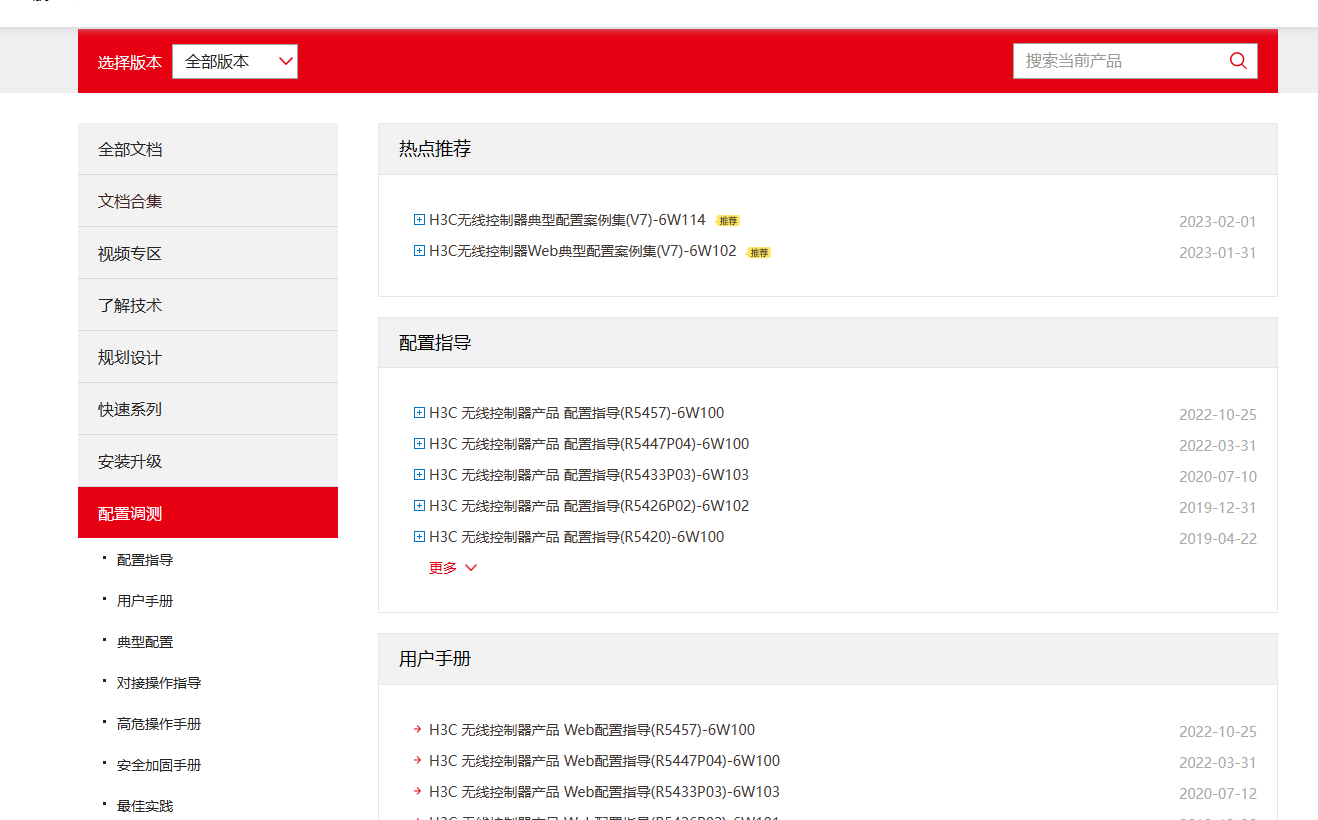Screen dimensions: 1318x820
Task: Open 配置指导(R5426P02)-6W102 document link
Action: (589, 506)
